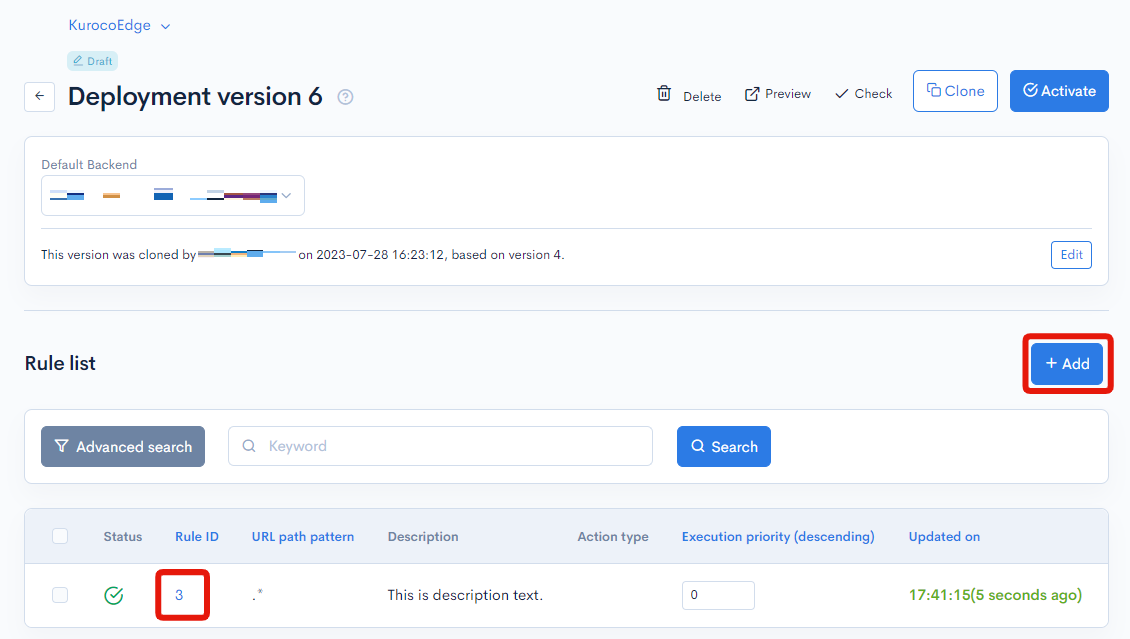The image size is (1130, 639).
Task: Tick the select-all checkbox in table header
Action: coord(60,536)
